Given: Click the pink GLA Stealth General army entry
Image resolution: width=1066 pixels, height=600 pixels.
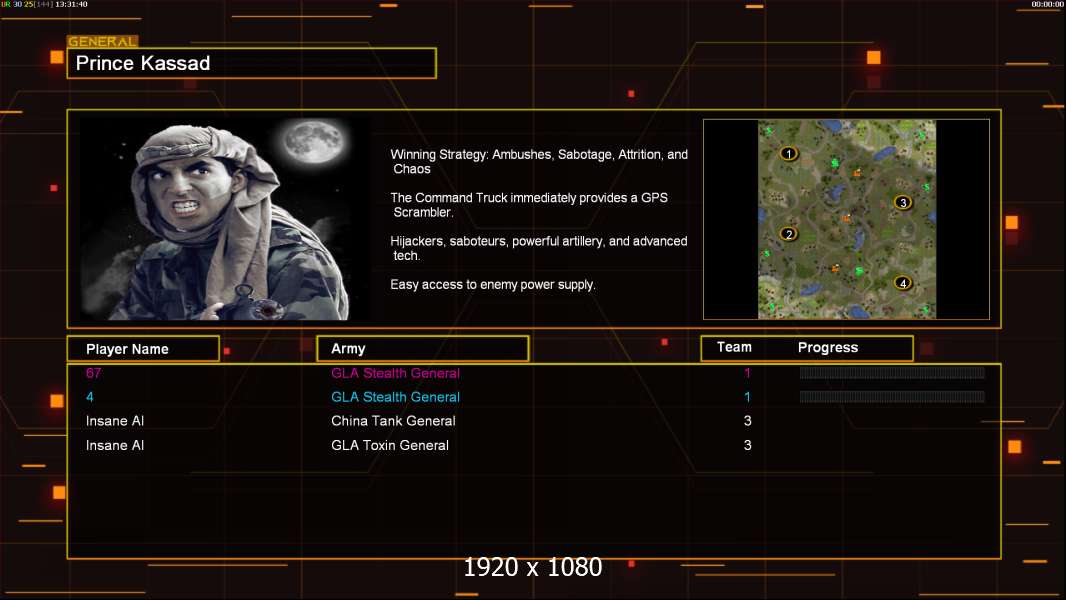Looking at the screenshot, I should pyautogui.click(x=395, y=373).
